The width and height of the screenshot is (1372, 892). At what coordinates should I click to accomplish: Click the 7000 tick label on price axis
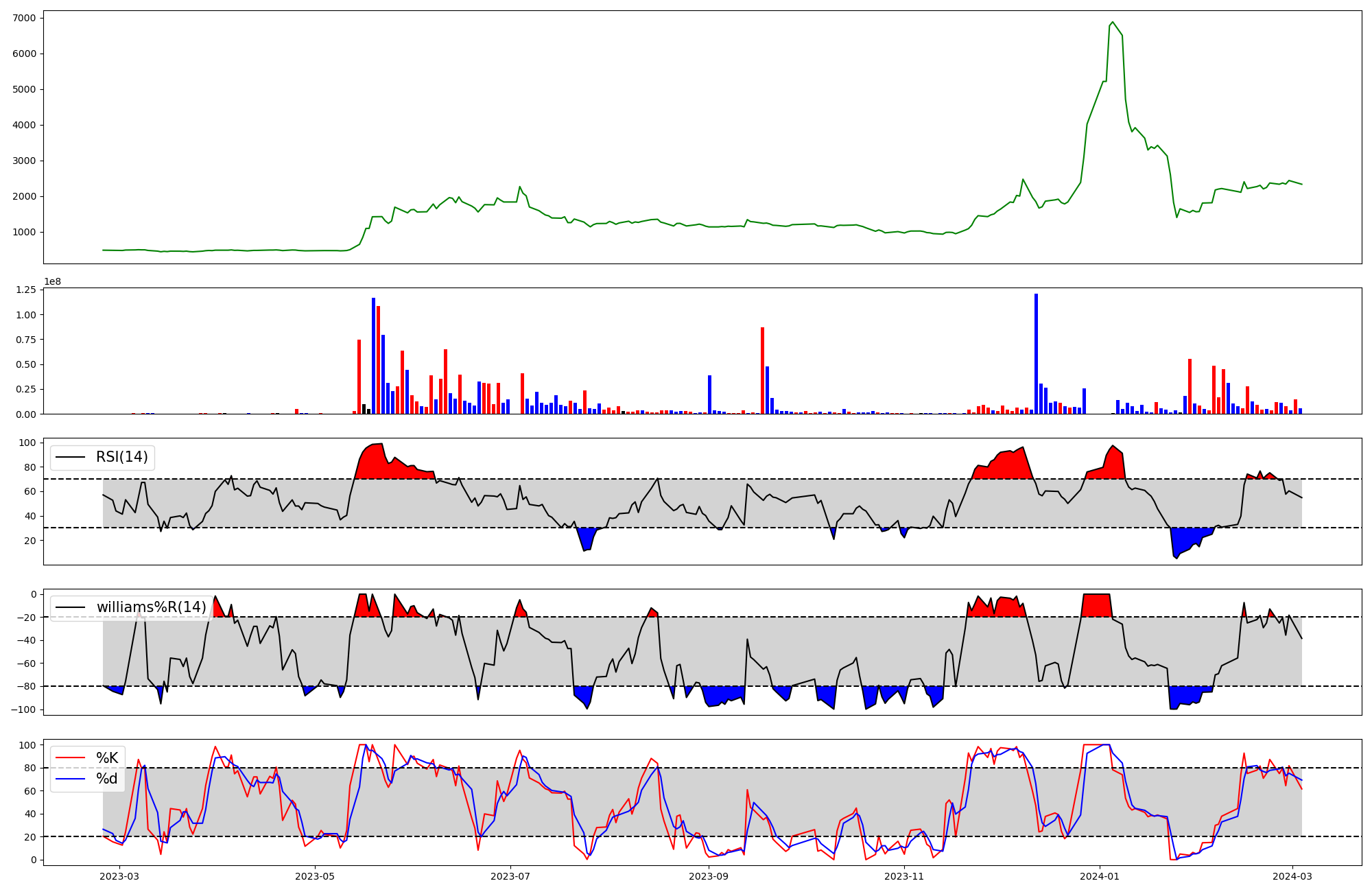pyautogui.click(x=24, y=18)
